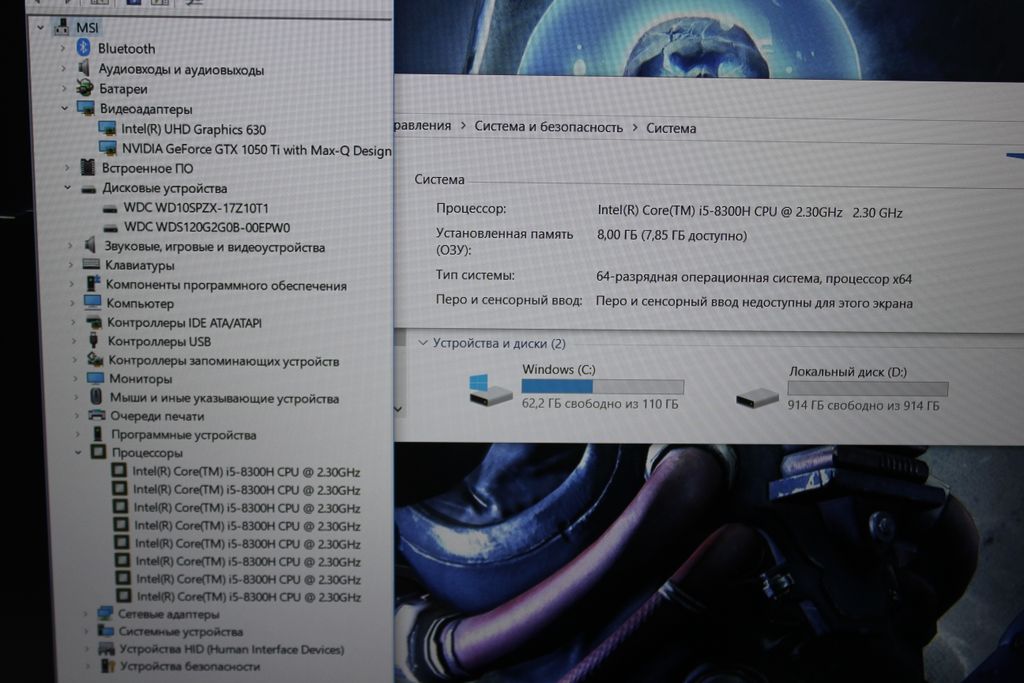Select the first Intel Core i5-8300H processor entry
The width and height of the screenshot is (1024, 683).
[246, 472]
